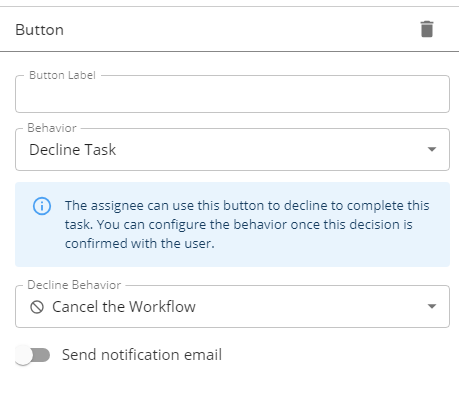Viewport: 459px width, 398px height.
Task: Open the Behavior dropdown showing Decline Task
Action: tap(232, 149)
